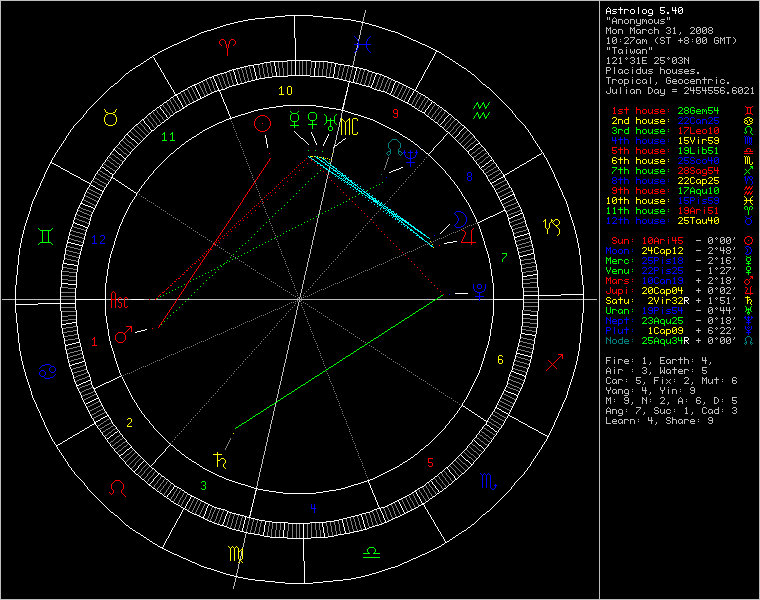This screenshot has height=600, width=760.
Task: Click the Fire: 1, Earth: 4 summary line
Action: coord(659,361)
